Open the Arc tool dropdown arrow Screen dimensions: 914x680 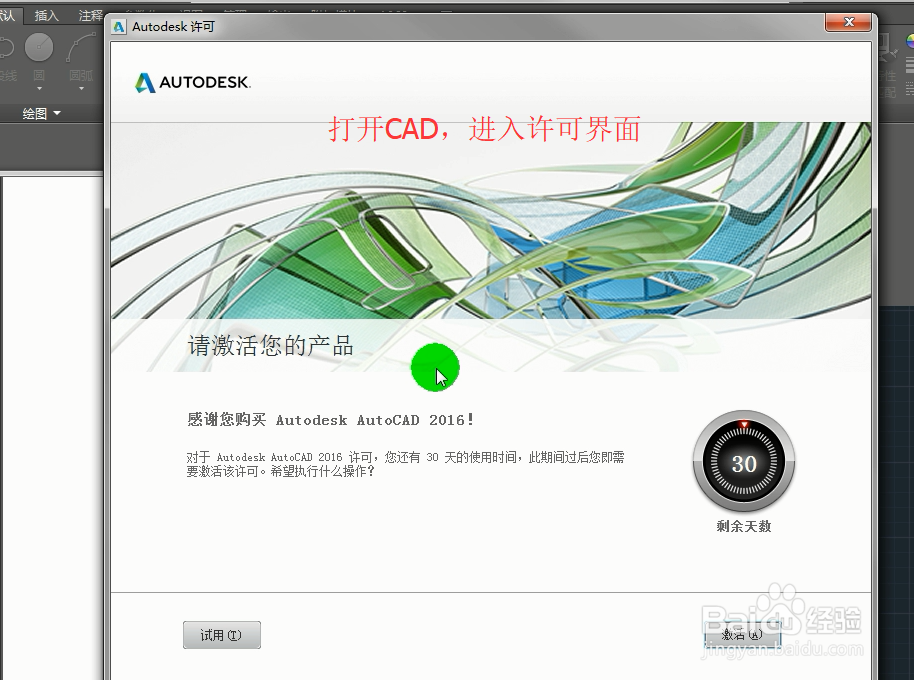[x=81, y=89]
